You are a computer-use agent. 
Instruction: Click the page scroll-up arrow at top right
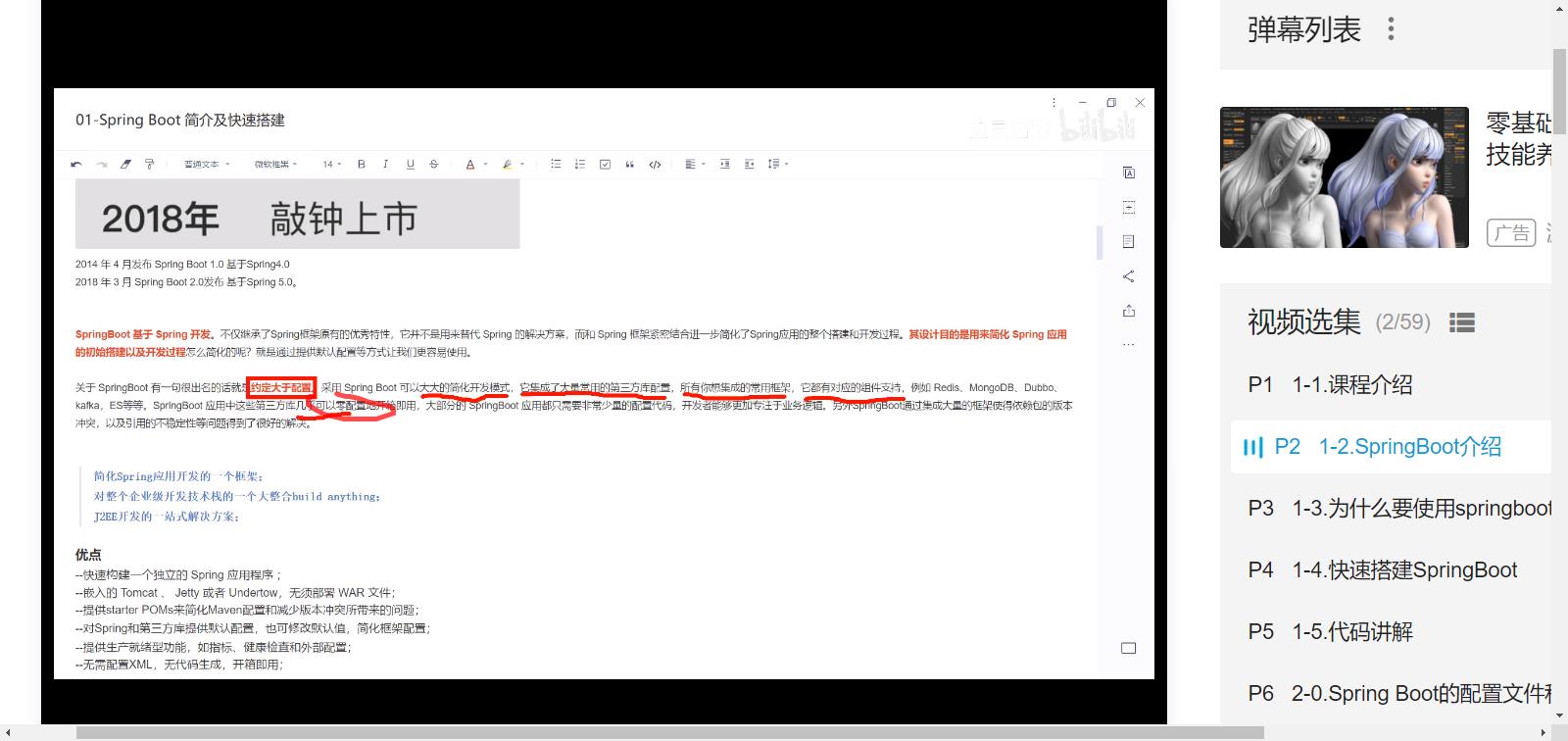click(x=1560, y=7)
